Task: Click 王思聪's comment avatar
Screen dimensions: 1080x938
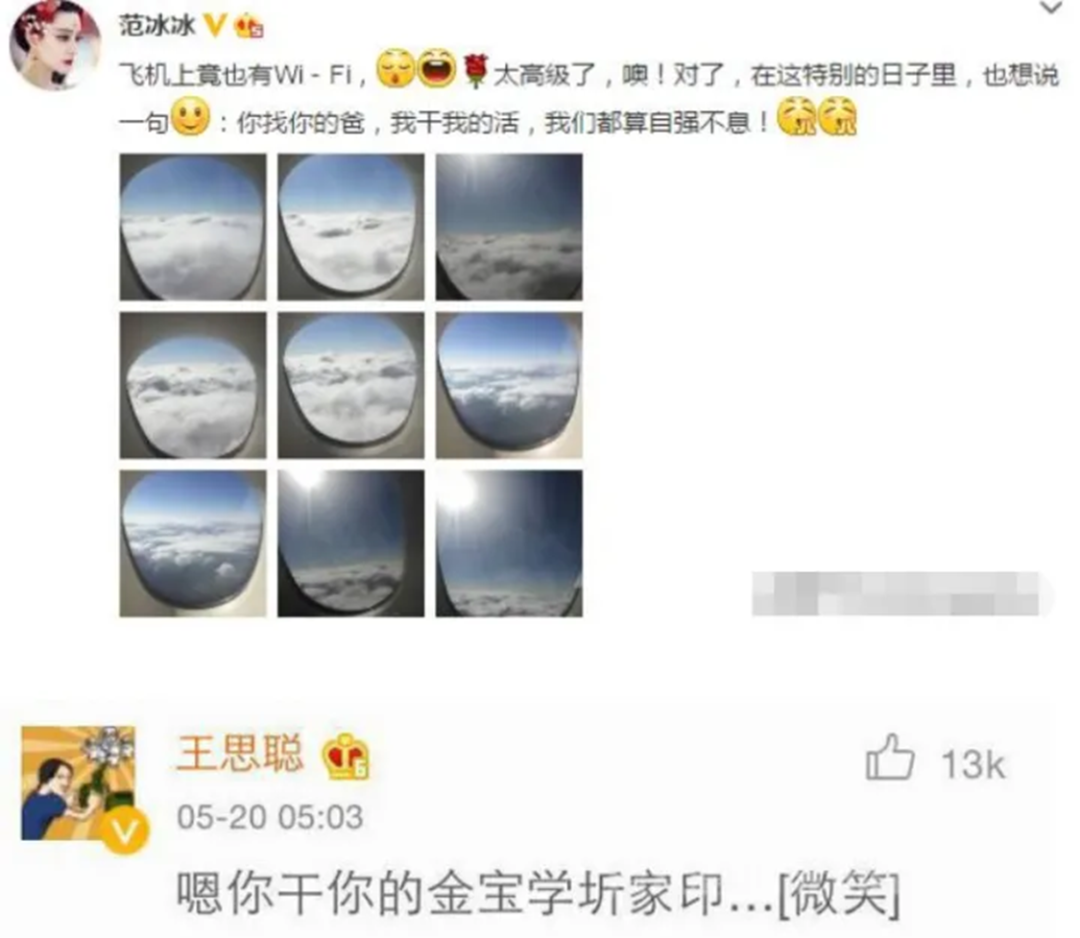Action: [78, 783]
